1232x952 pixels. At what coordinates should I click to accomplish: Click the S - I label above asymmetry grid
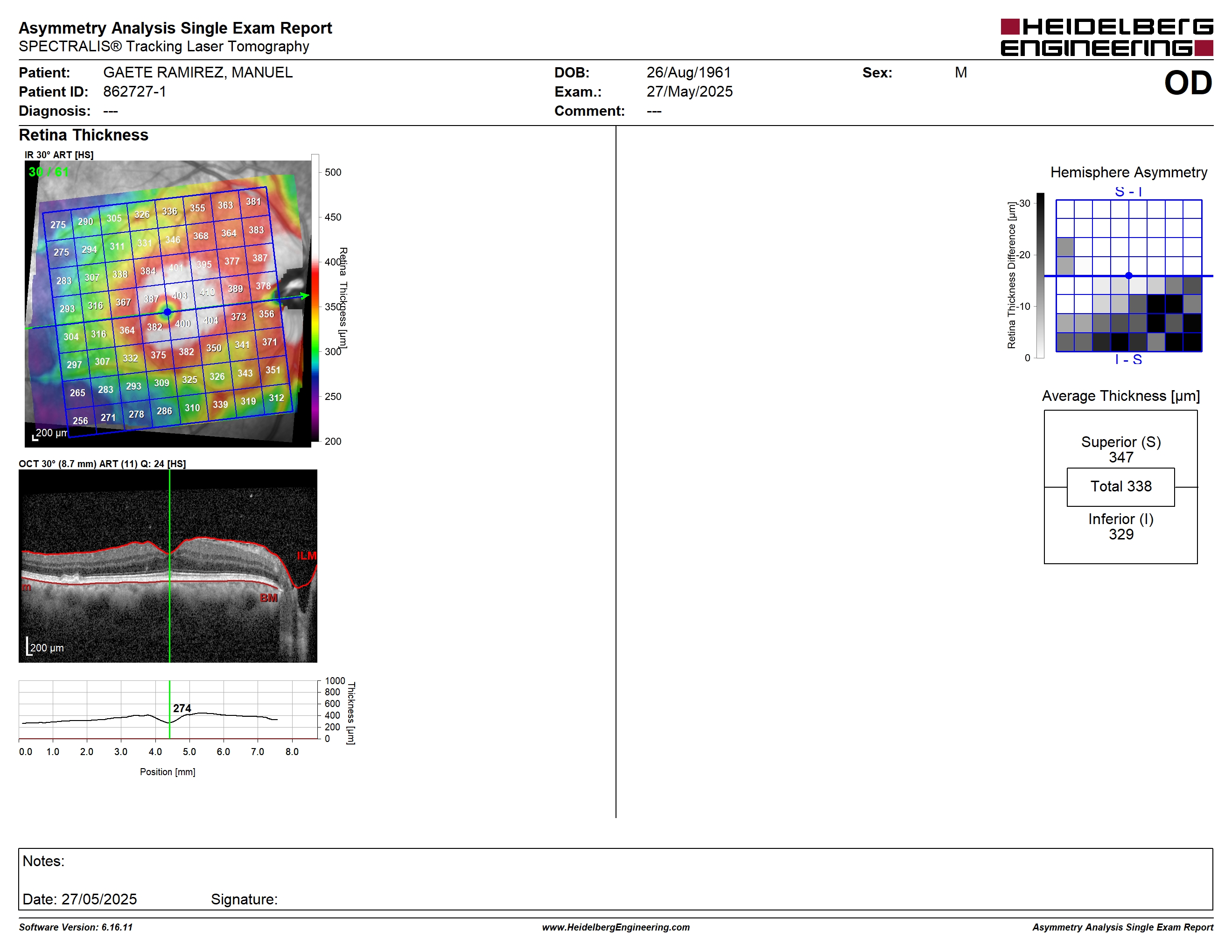click(1129, 192)
